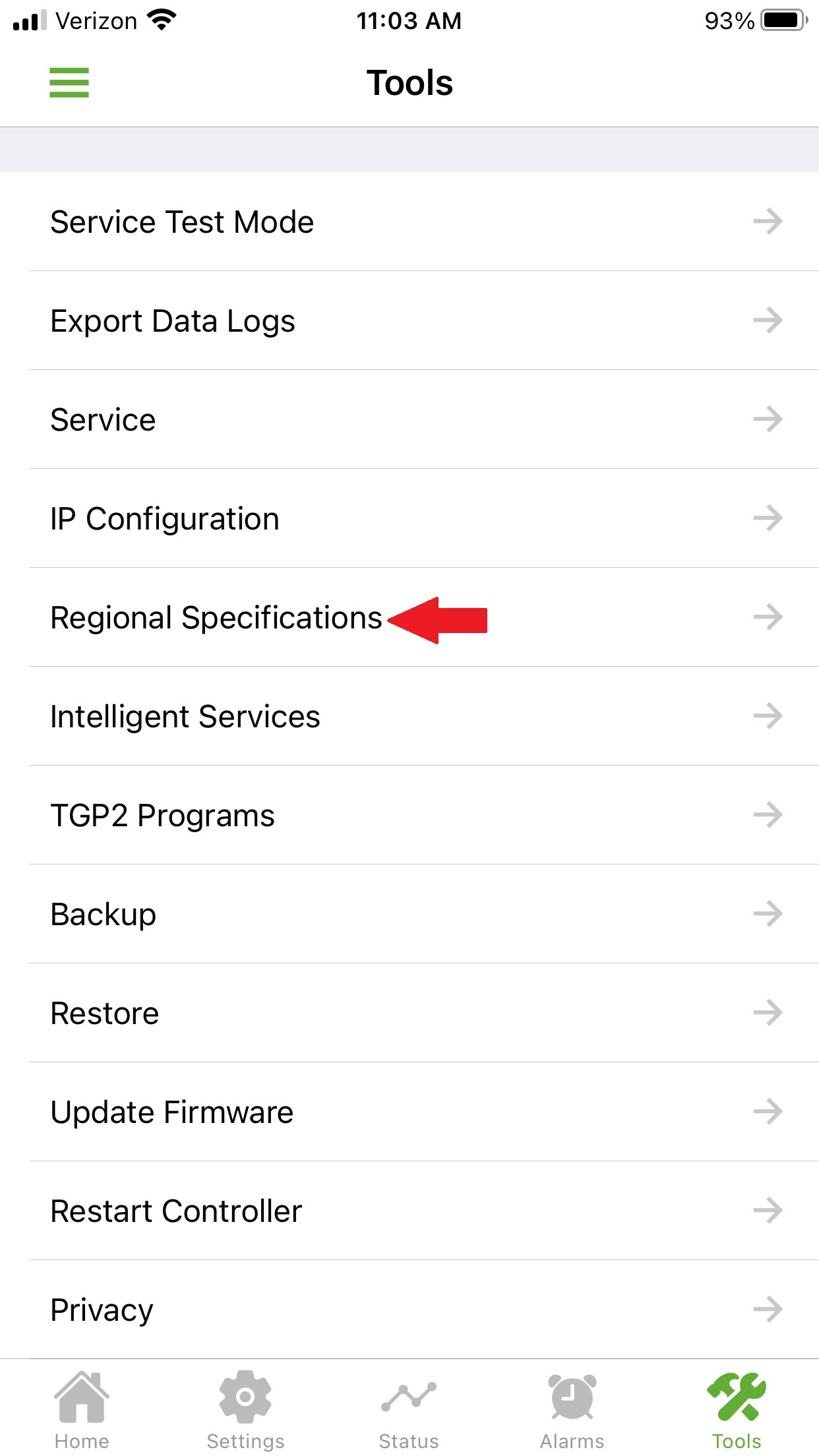819x1456 pixels.
Task: Tap the Alarms clock icon
Action: 572,1398
